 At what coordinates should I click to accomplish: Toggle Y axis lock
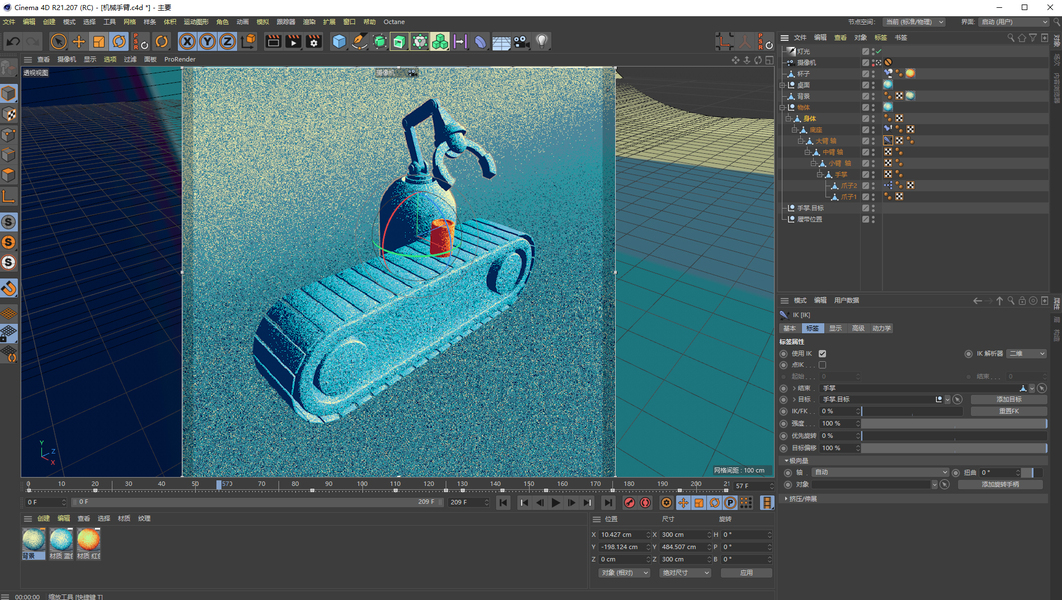tap(207, 41)
